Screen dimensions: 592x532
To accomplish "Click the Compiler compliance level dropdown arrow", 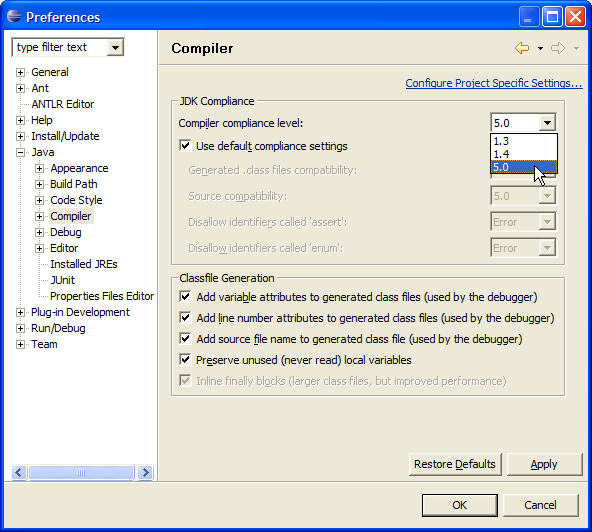I will pos(547,123).
